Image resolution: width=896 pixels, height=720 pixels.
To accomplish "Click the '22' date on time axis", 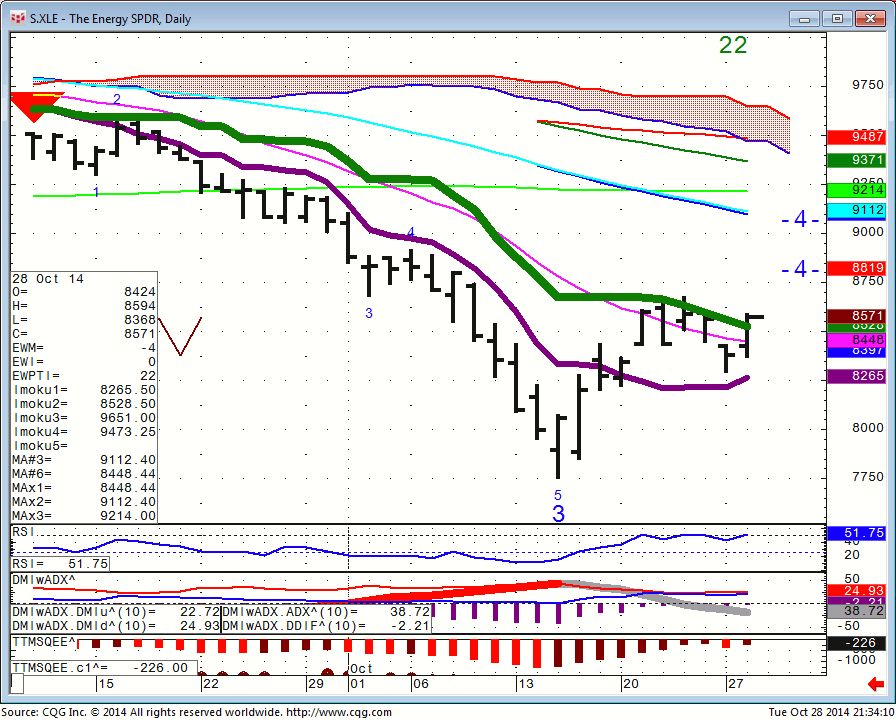I will tap(211, 683).
